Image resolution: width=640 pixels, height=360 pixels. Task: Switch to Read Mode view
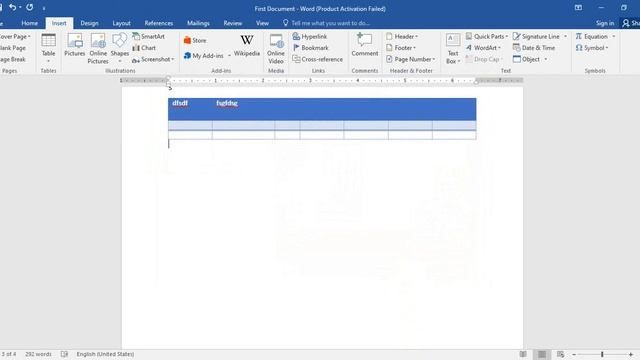523,354
